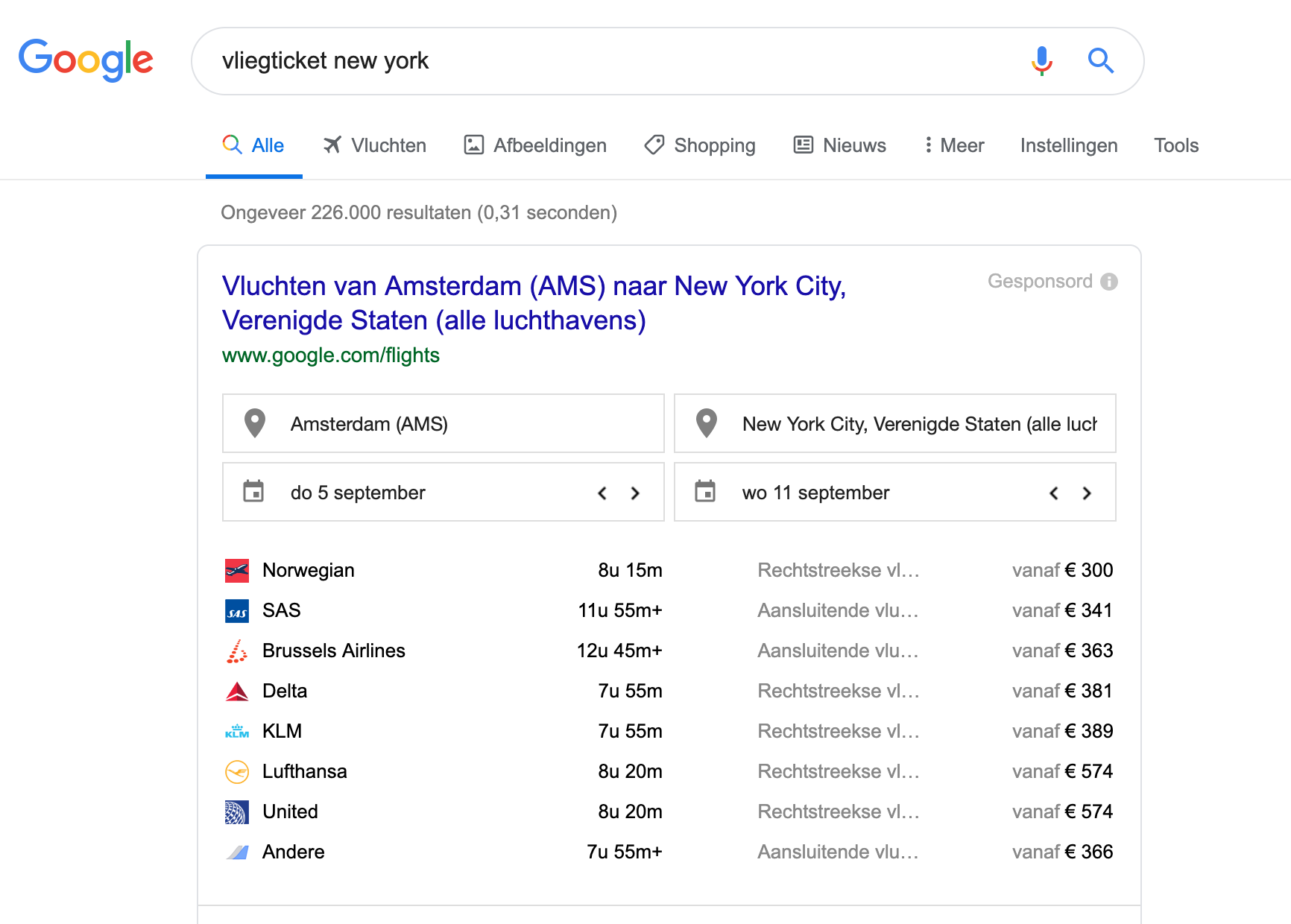Click the Delta airline logo

(x=237, y=692)
